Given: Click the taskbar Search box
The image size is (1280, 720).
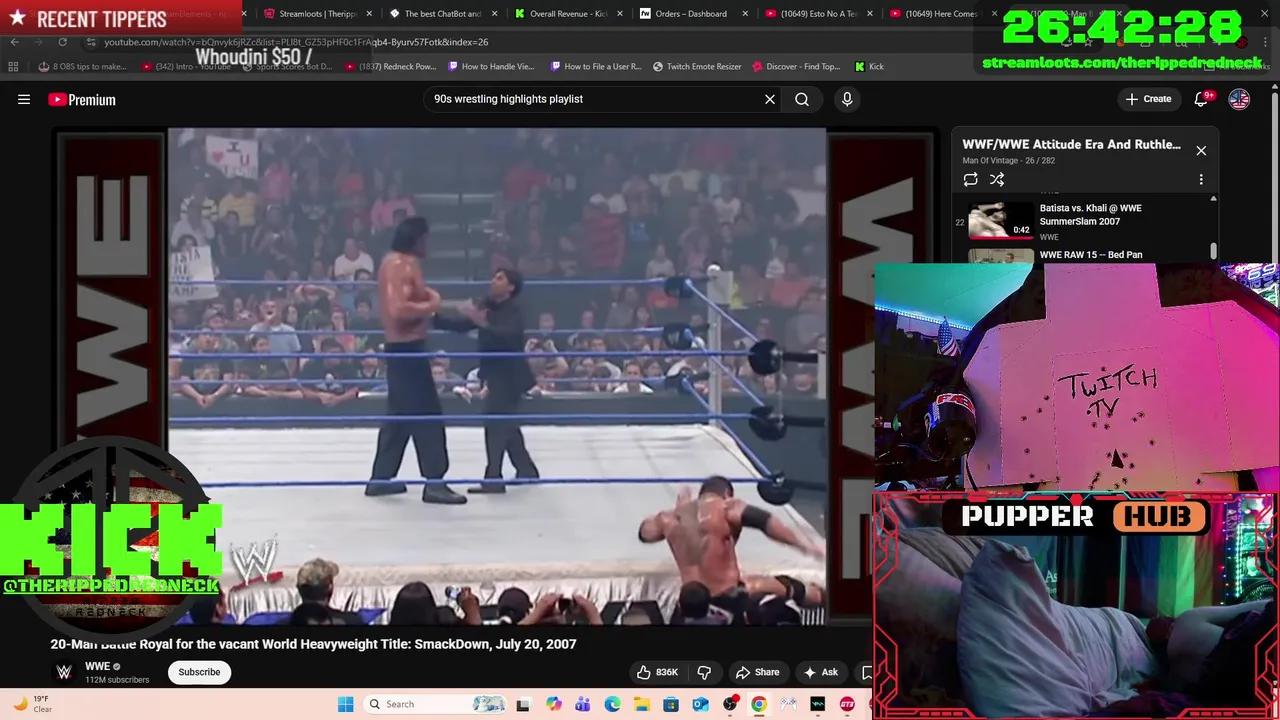Looking at the screenshot, I should pos(435,704).
